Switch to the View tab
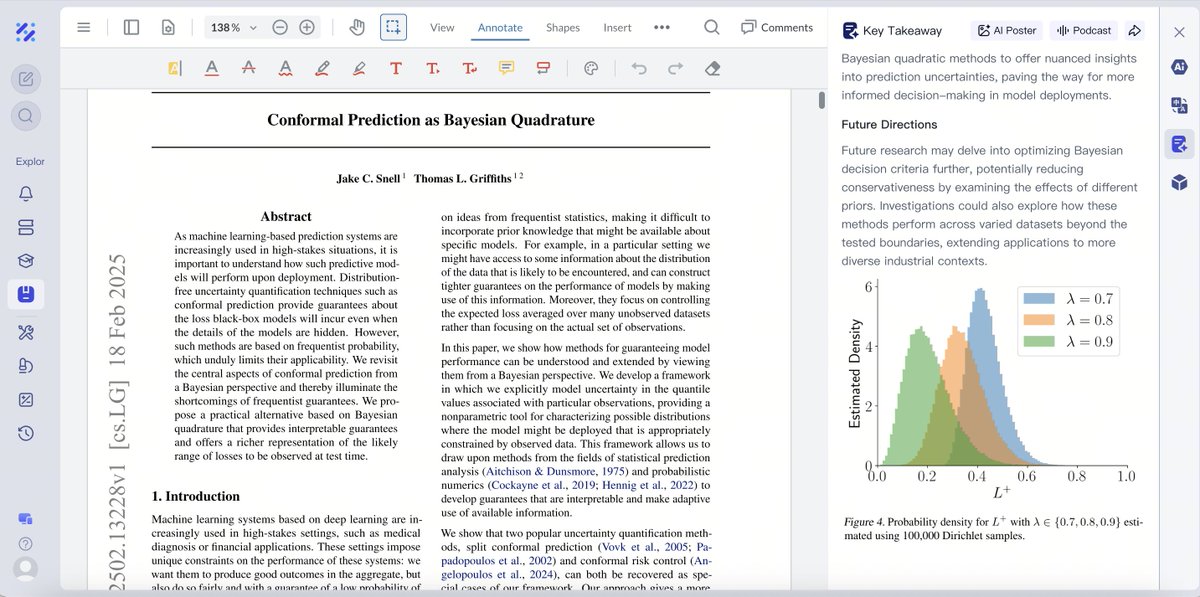This screenshot has height=597, width=1200. click(442, 27)
